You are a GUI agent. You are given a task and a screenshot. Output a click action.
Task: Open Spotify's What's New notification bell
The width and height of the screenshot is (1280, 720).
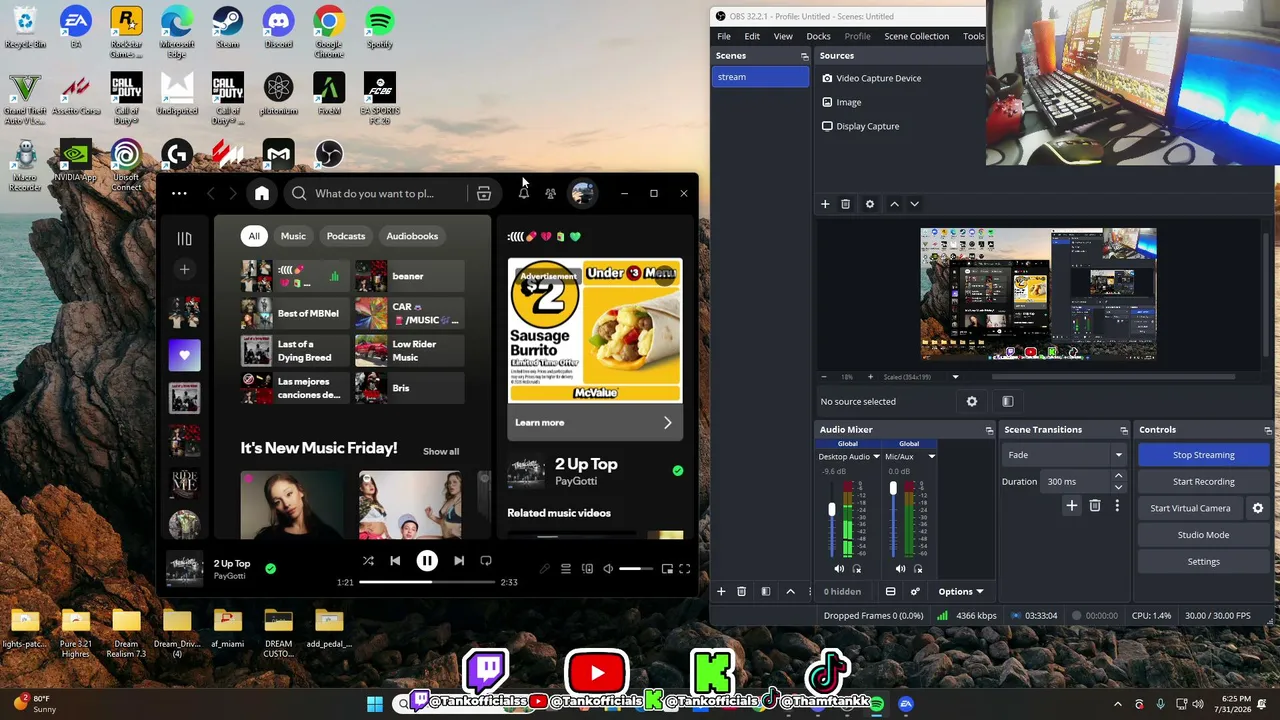point(523,193)
